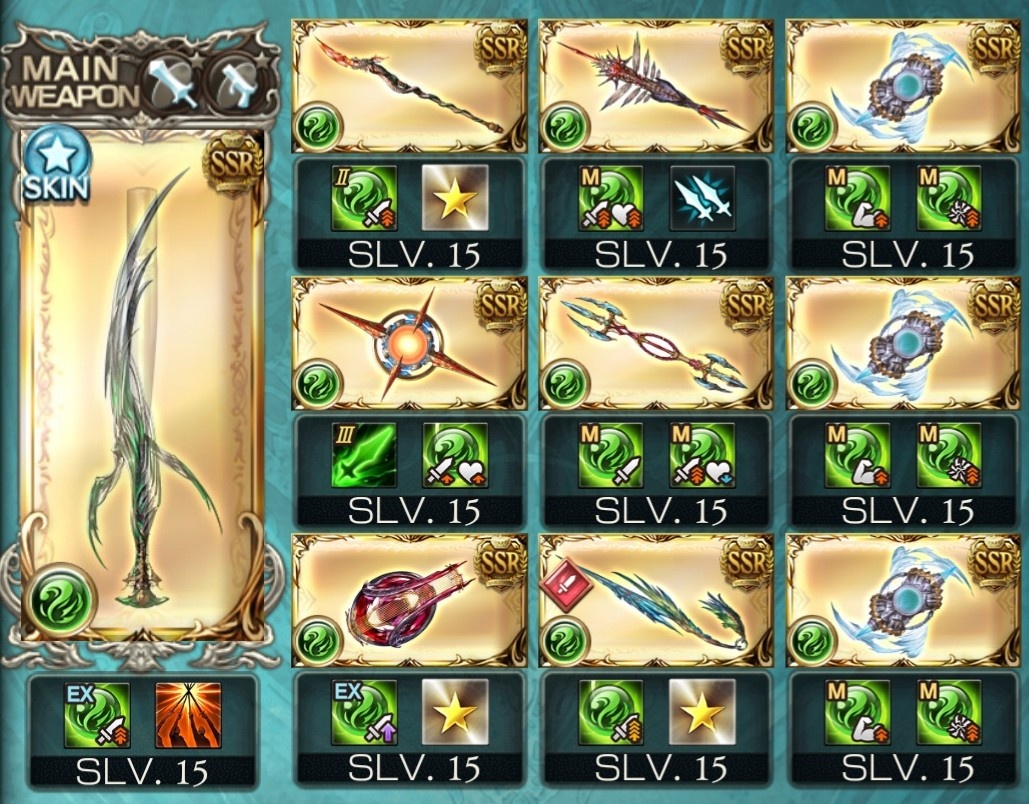Click the M muscle-arm skill under bottom gauntlet
This screenshot has height=804, width=1029.
(x=858, y=712)
